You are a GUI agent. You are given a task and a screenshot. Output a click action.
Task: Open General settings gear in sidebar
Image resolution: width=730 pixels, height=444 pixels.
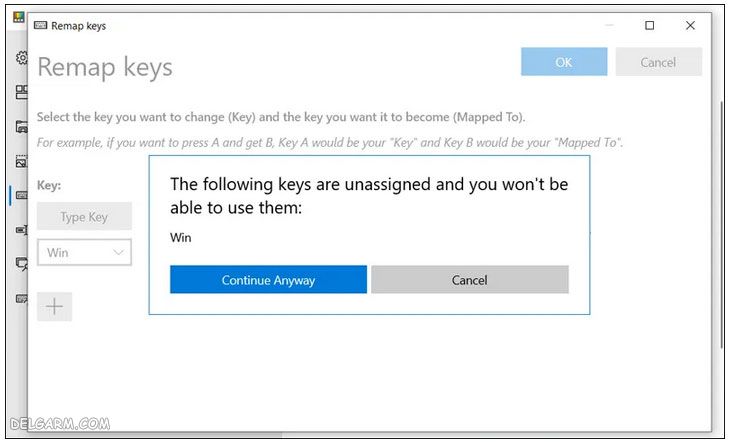(21, 58)
